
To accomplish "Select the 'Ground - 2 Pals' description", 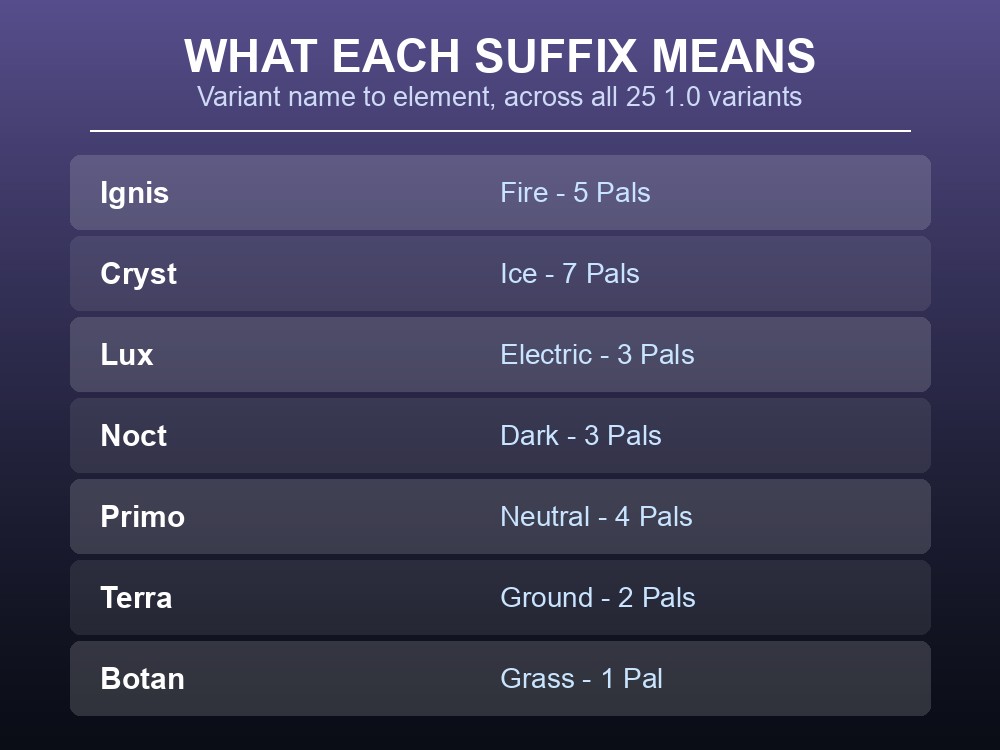I will 598,598.
